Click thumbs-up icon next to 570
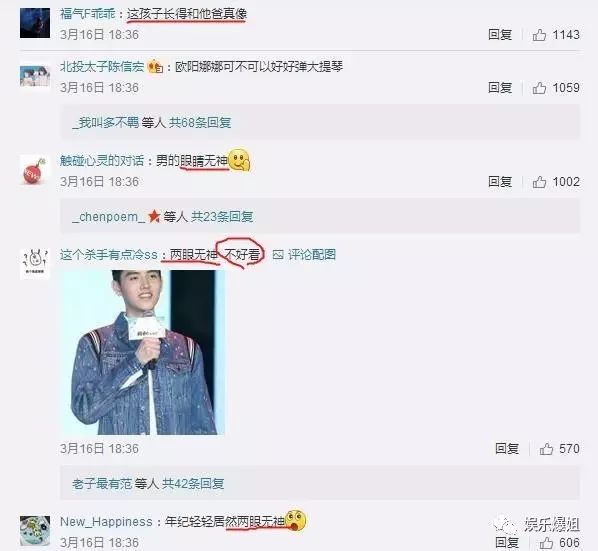This screenshot has height=551, width=598. 546,449
